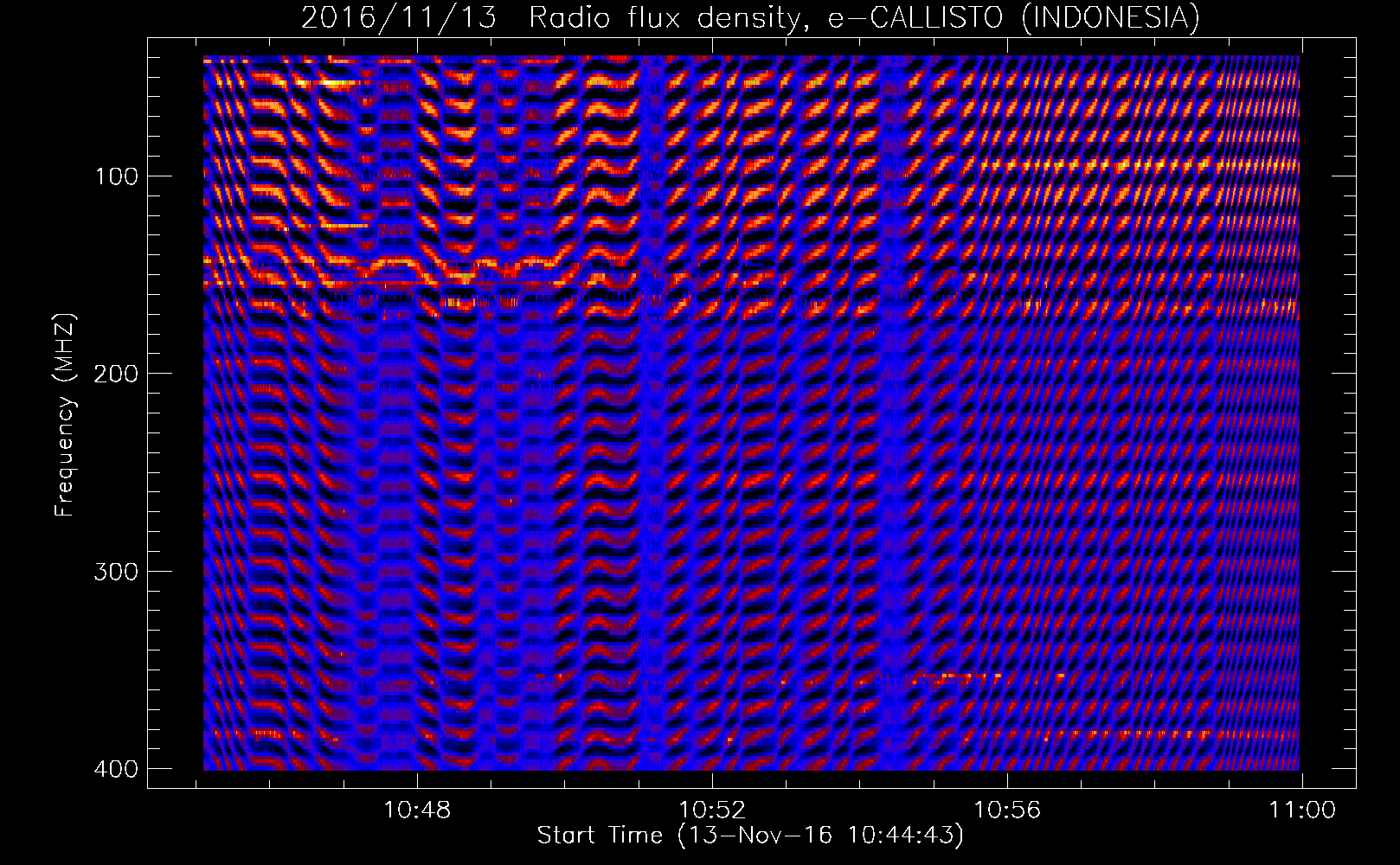Screen dimensions: 1400x865
Task: Select the 'Frequency (MHZ)' axis label
Action: 66,415
